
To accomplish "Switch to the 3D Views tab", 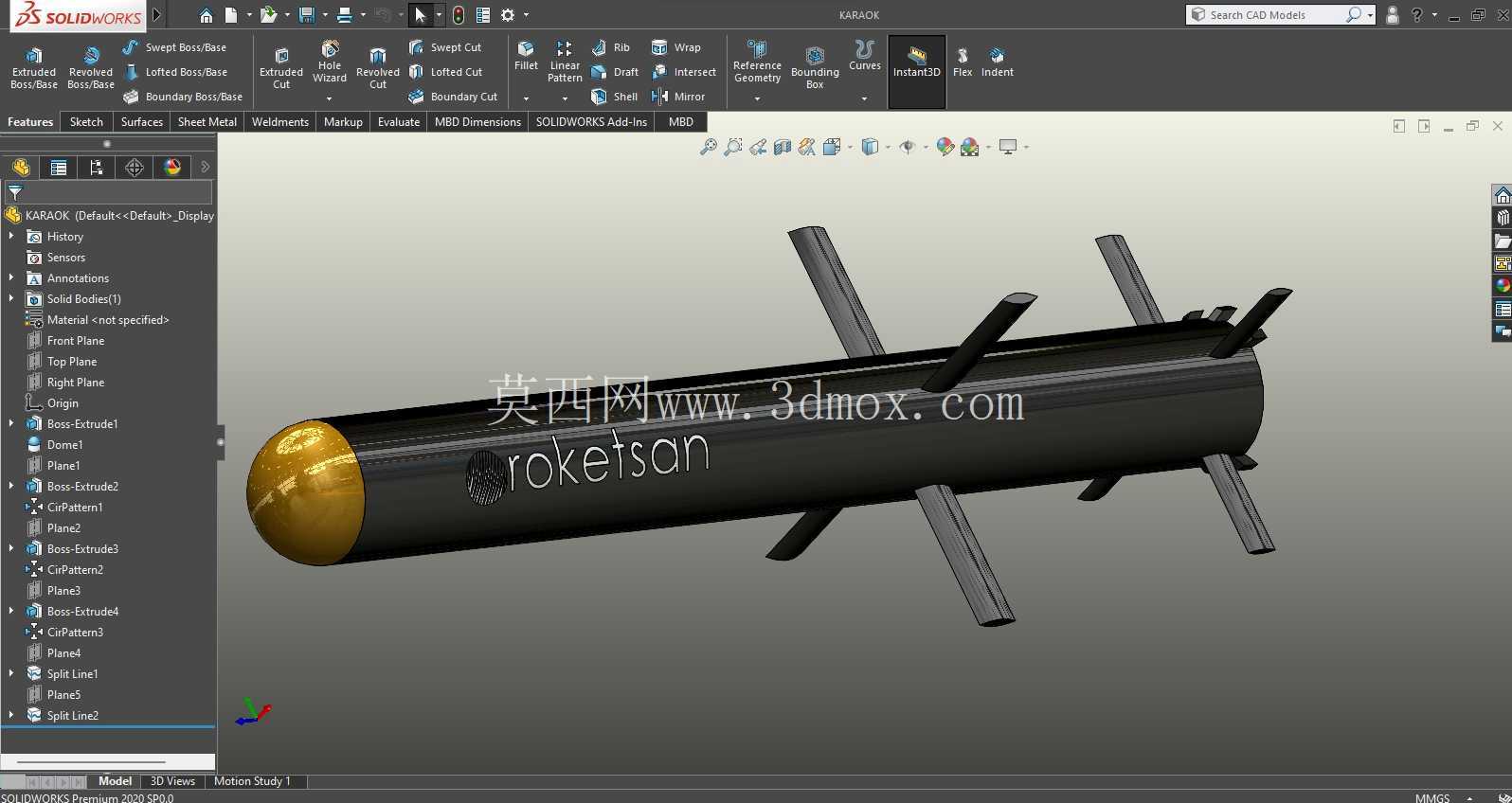I will (x=172, y=781).
